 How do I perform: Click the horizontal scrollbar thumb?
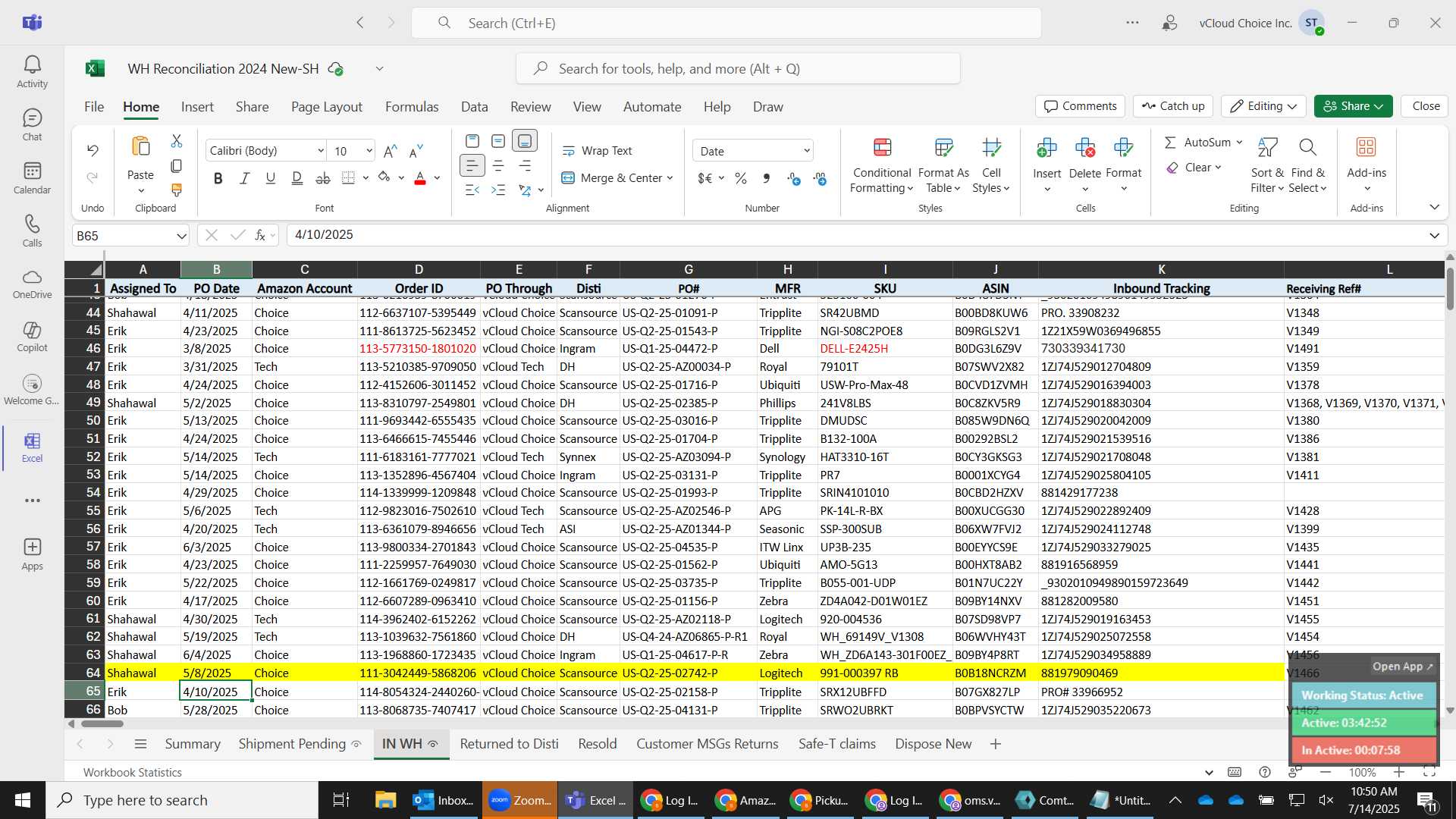point(102,723)
